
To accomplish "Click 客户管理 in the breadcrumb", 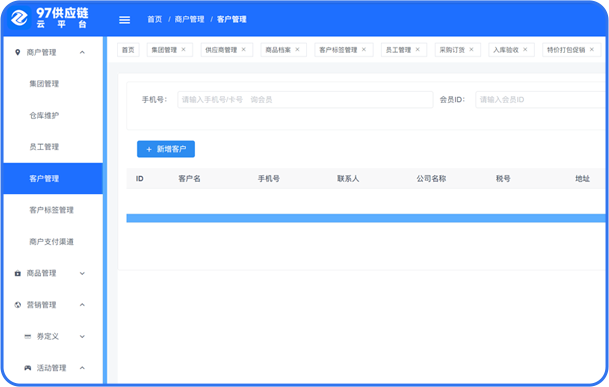I will (x=232, y=19).
